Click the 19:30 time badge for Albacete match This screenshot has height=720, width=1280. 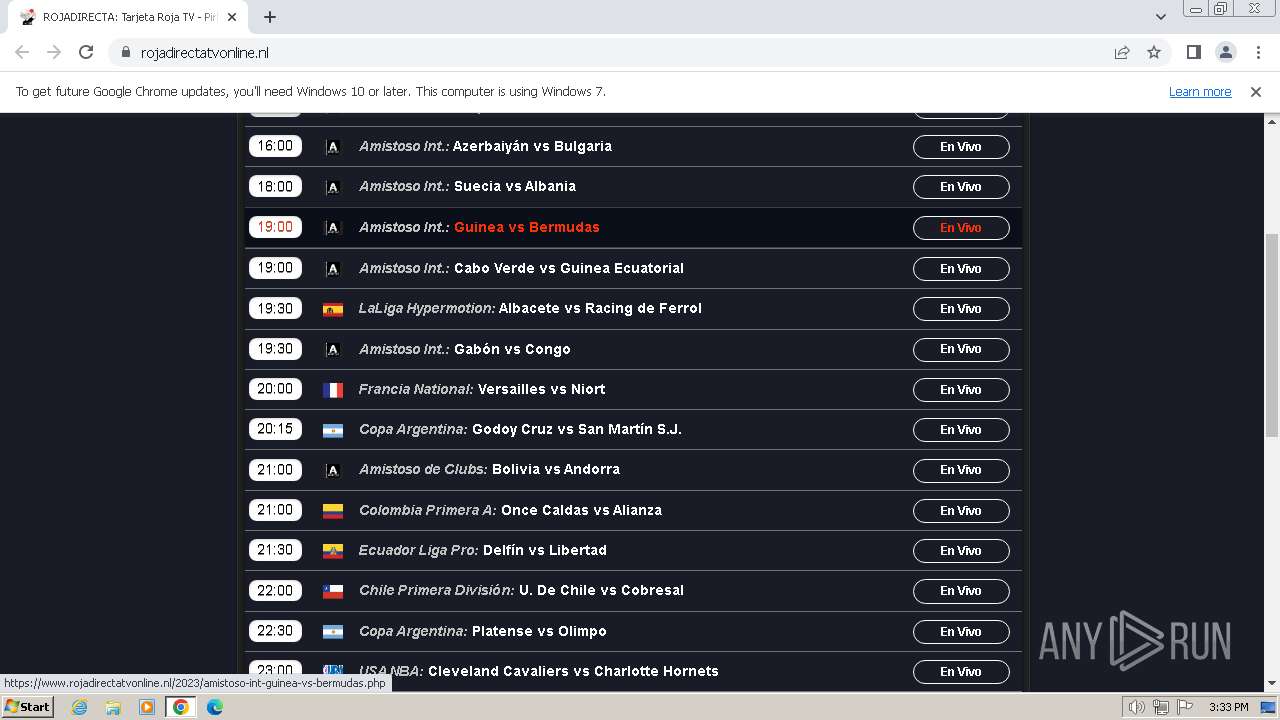point(275,308)
